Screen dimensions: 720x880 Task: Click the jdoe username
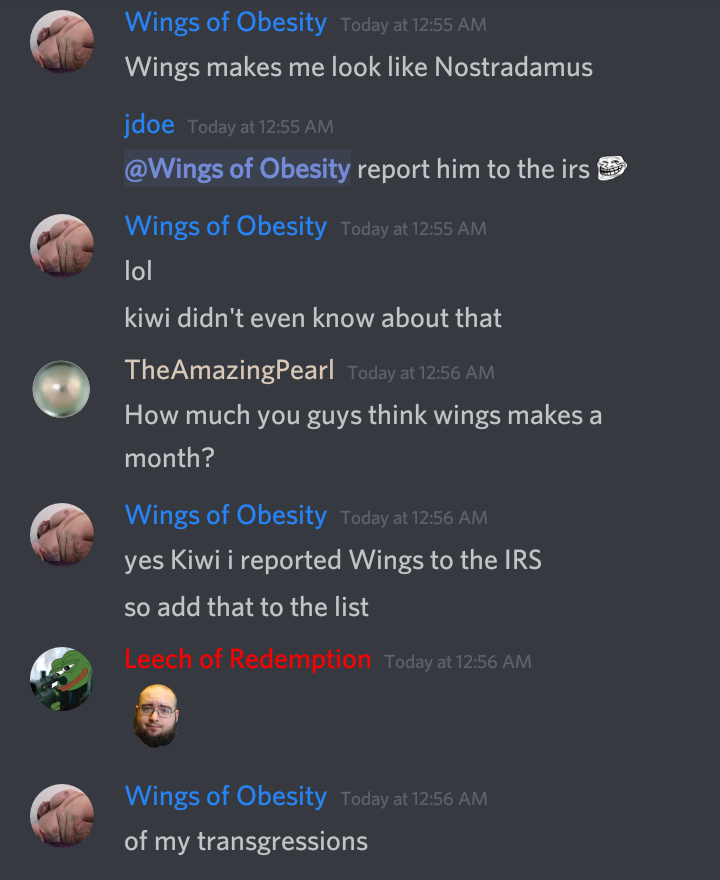click(x=149, y=124)
